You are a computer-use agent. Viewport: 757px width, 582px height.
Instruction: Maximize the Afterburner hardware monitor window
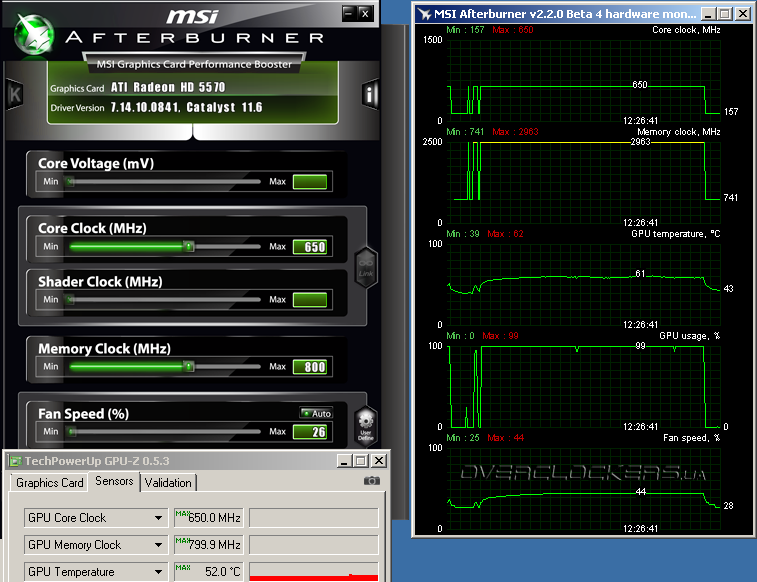[x=725, y=14]
